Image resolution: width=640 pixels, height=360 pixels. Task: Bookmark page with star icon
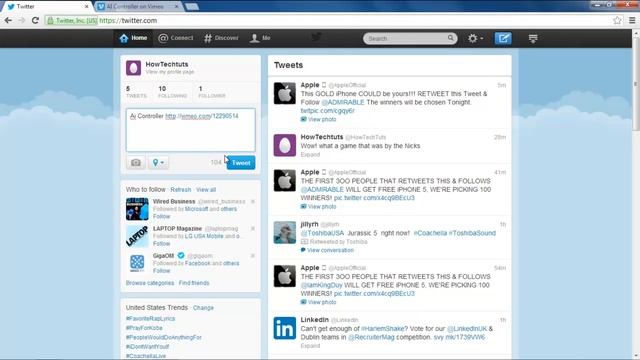[617, 20]
